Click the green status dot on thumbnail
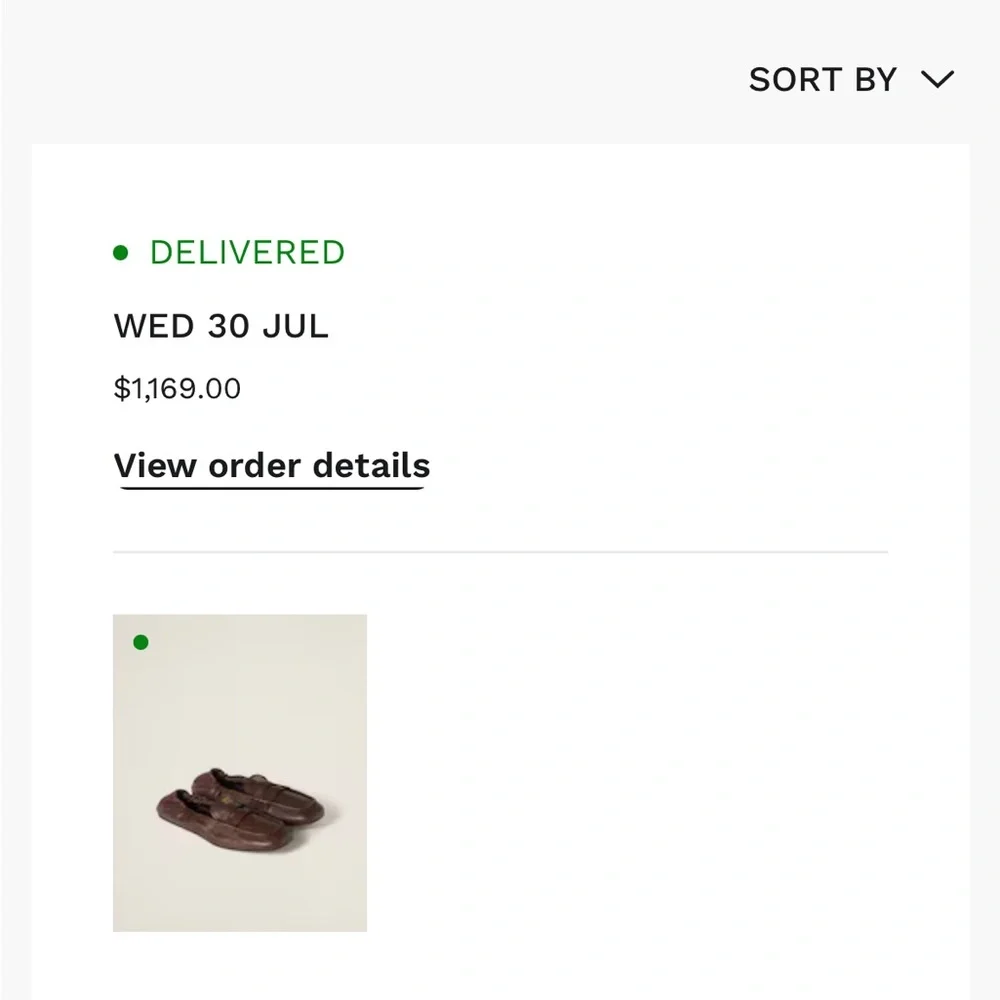Image resolution: width=1000 pixels, height=1000 pixels. pos(141,642)
